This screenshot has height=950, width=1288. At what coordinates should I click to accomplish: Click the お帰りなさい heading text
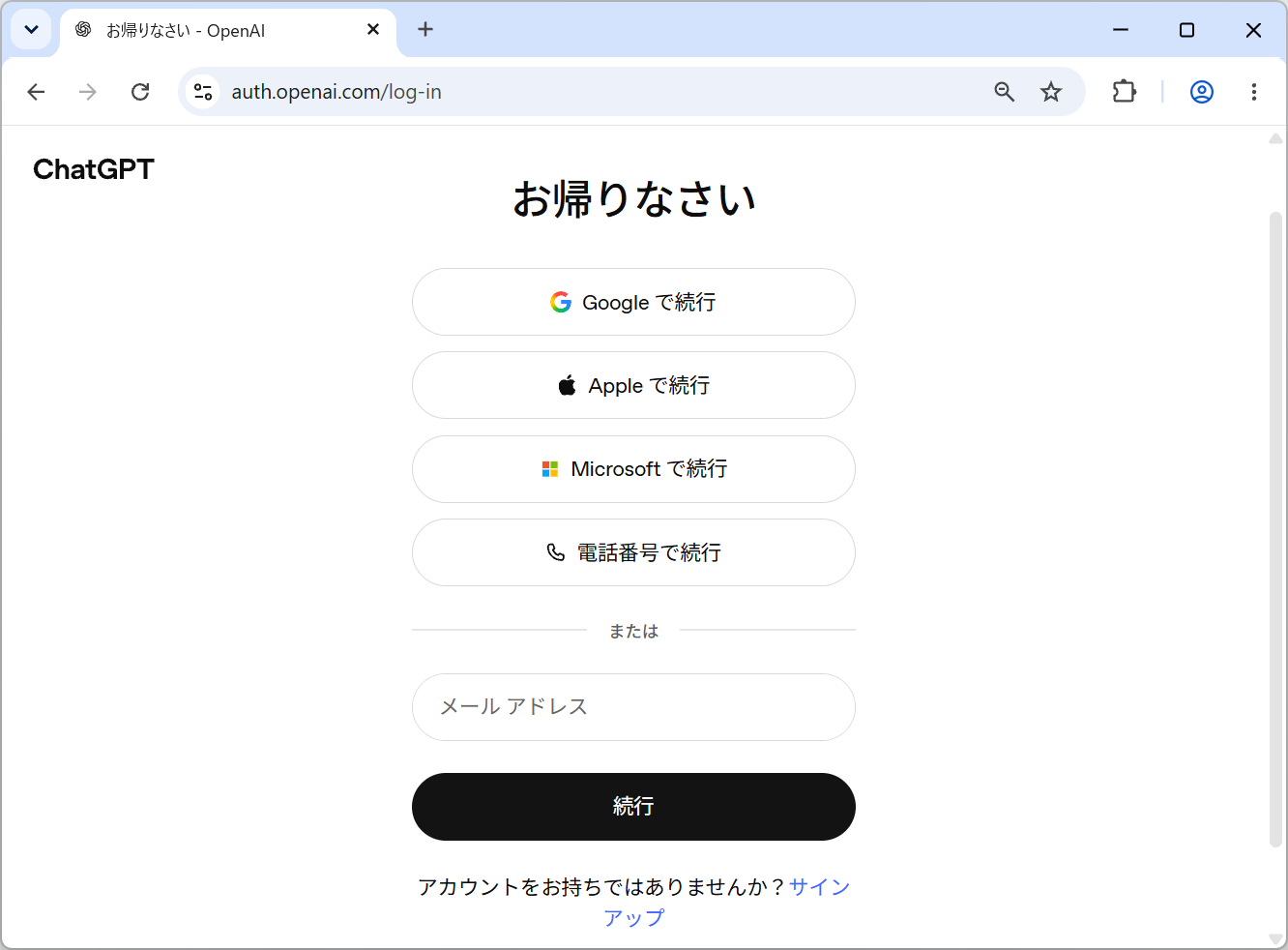pyautogui.click(x=633, y=198)
